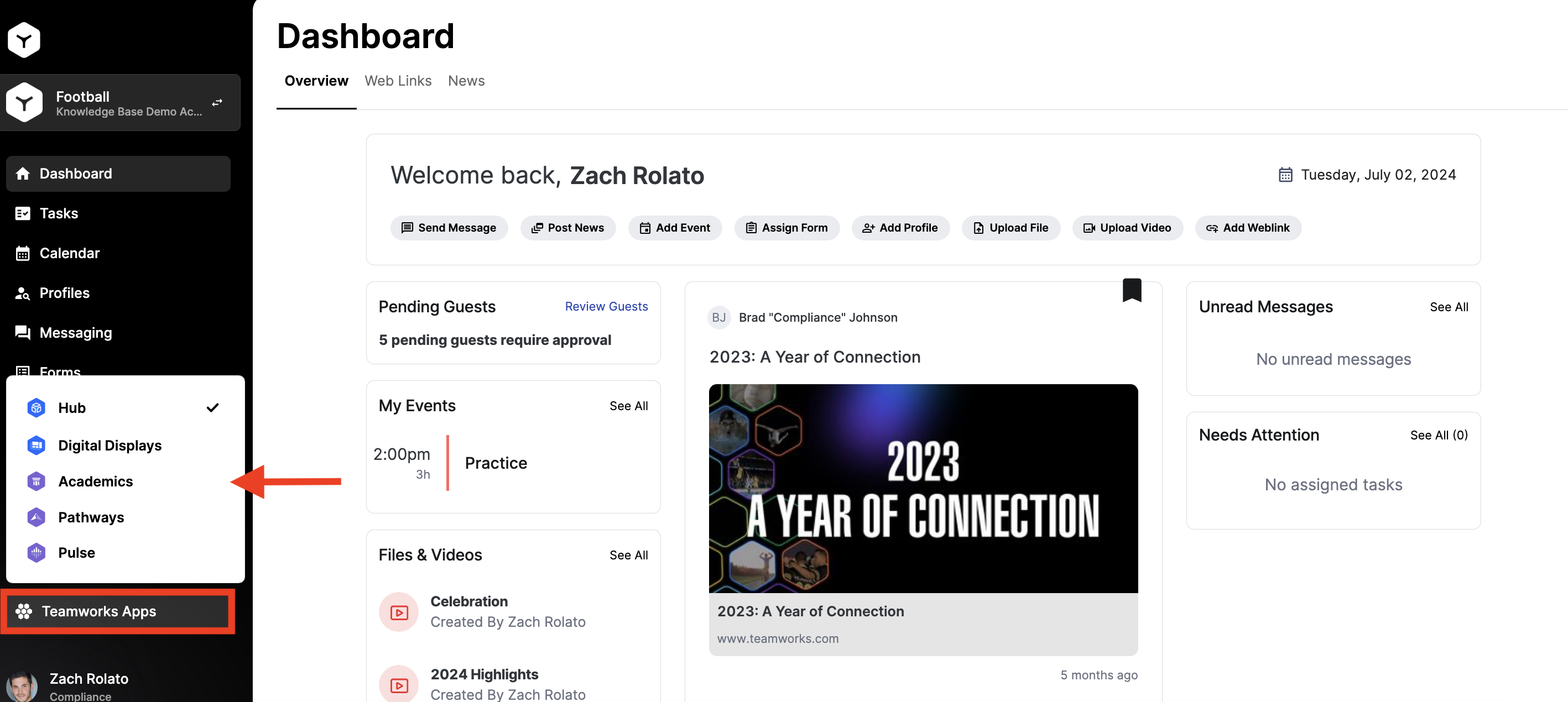Click the Upload Video button
This screenshot has height=702, width=1568.
tap(1127, 228)
